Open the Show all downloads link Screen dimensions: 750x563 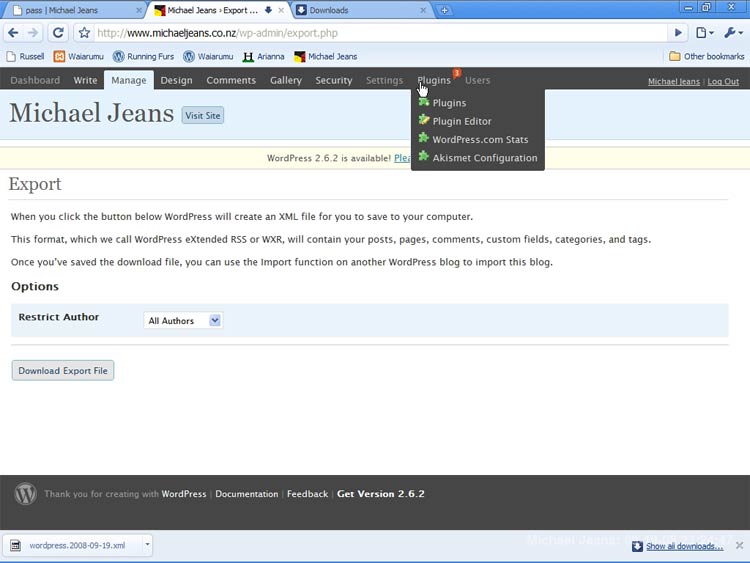684,546
